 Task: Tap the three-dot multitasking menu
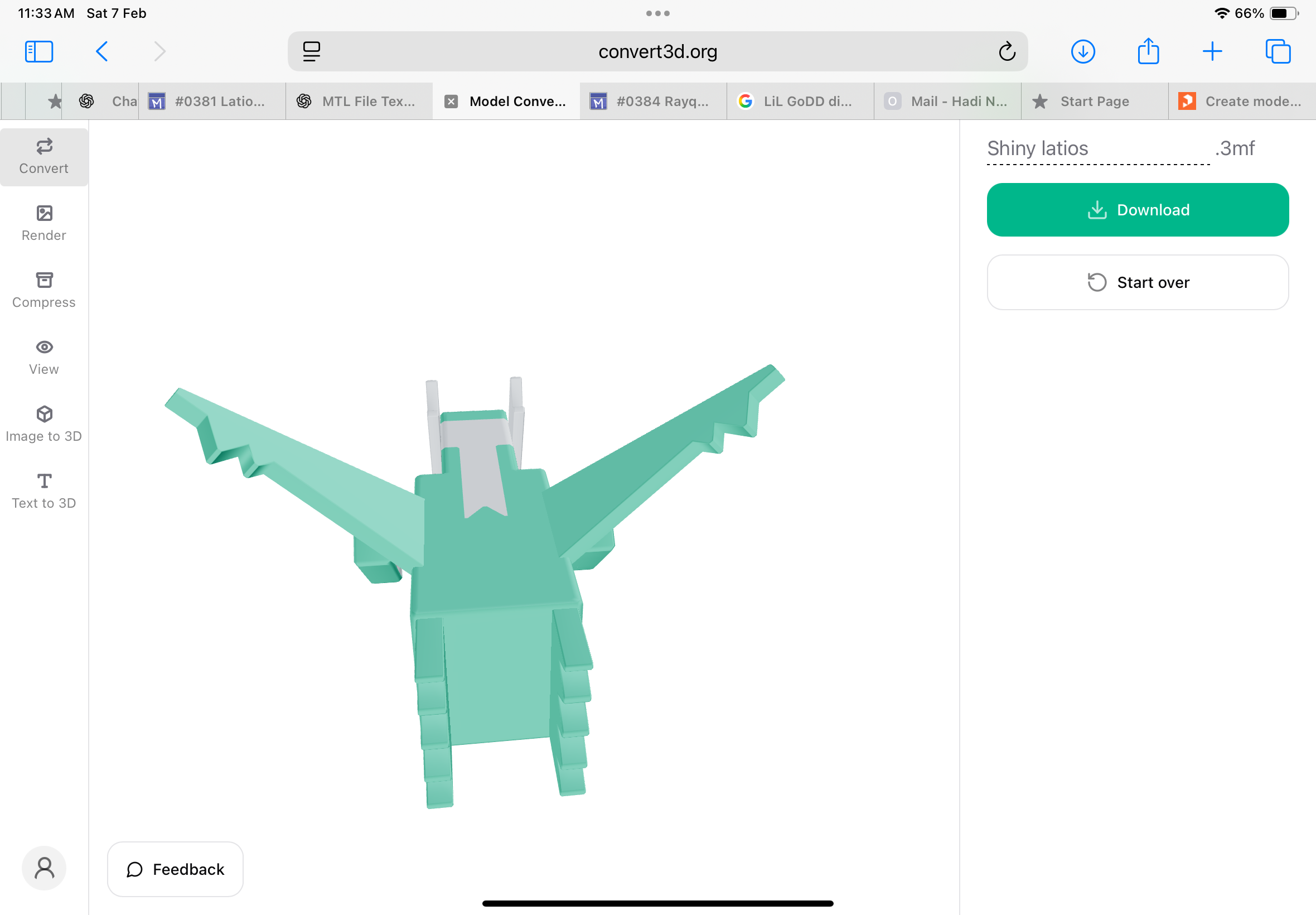coord(657,13)
